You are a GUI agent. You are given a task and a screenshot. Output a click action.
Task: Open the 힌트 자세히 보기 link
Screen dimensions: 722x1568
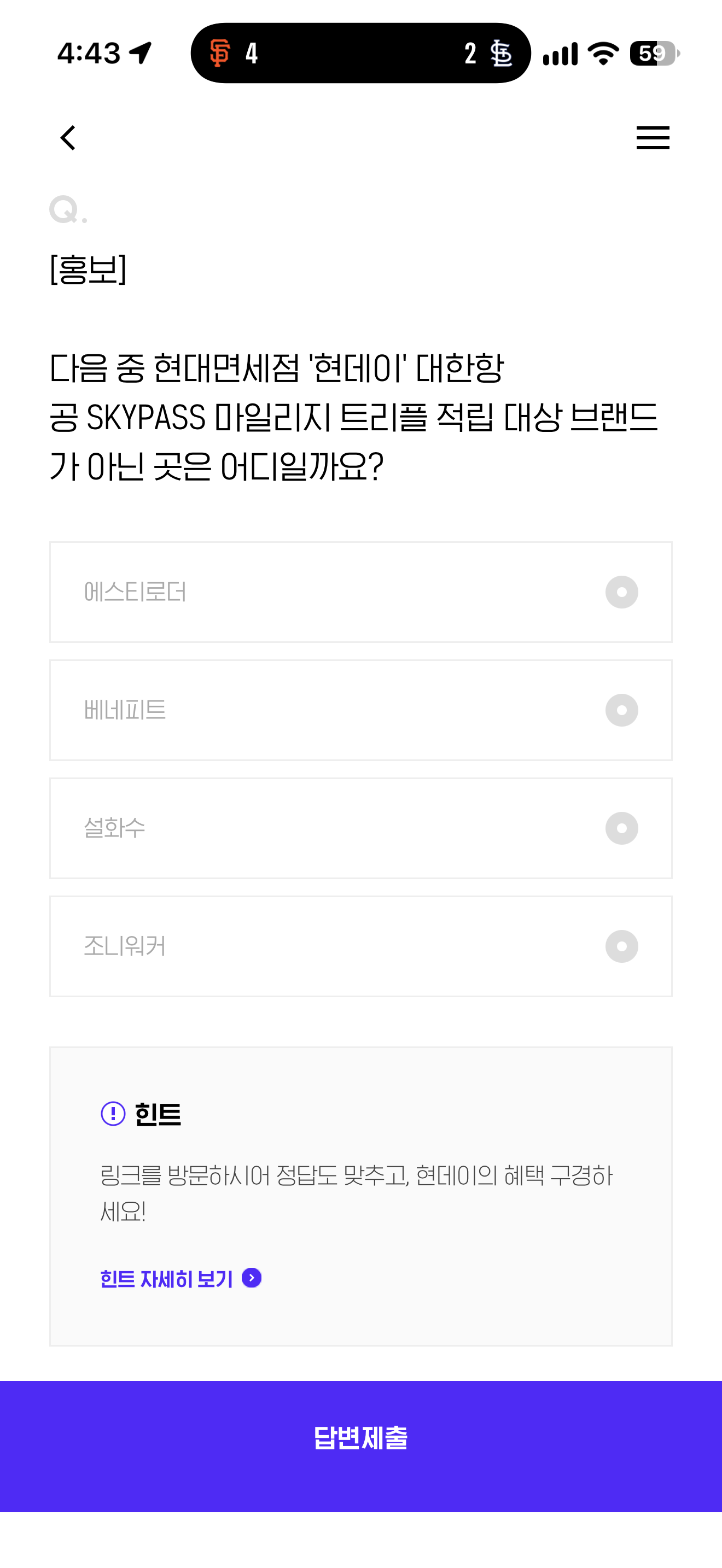(167, 1278)
